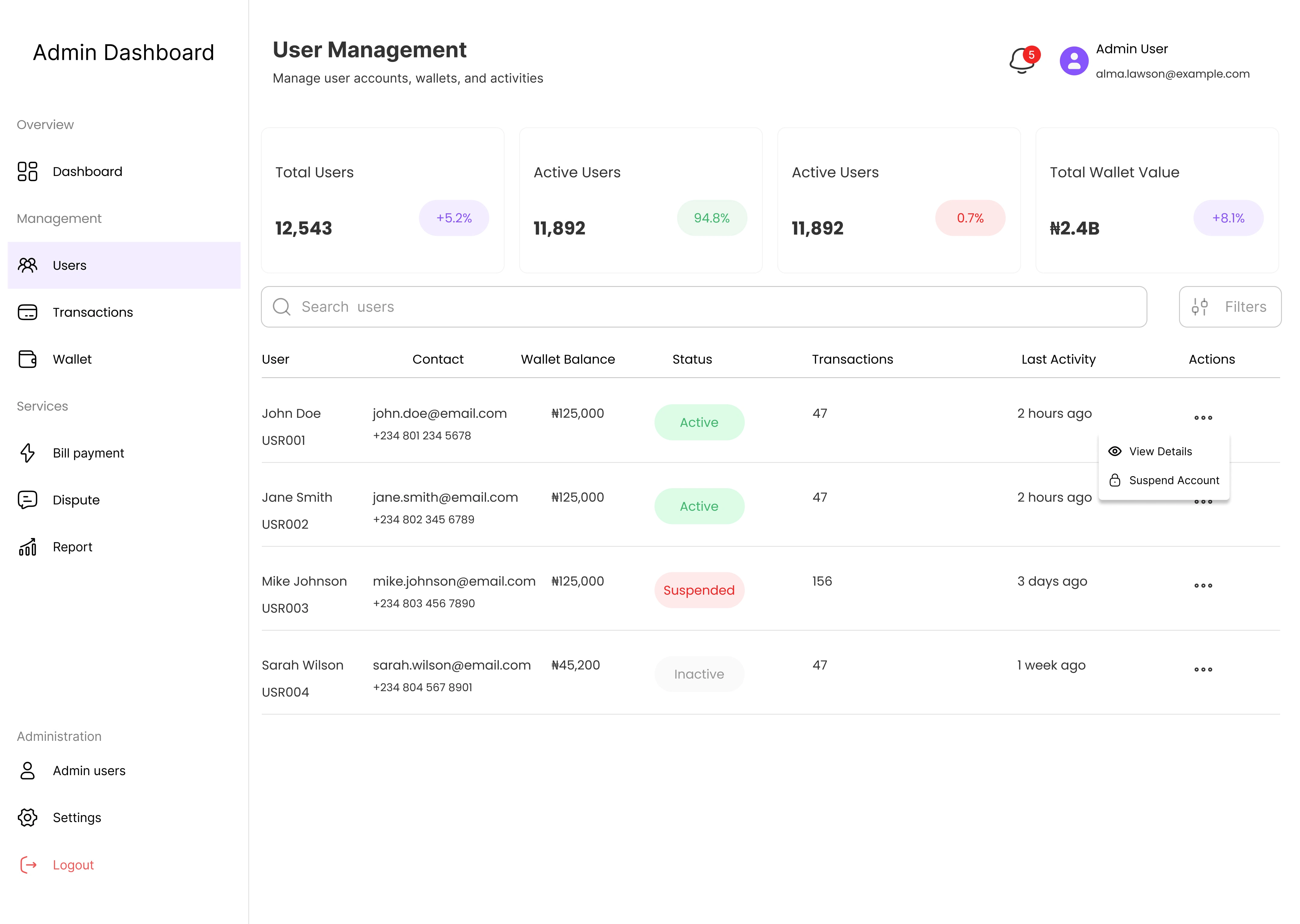Viewport: 1300px width, 924px height.
Task: Open the Report chart icon
Action: pos(27,547)
